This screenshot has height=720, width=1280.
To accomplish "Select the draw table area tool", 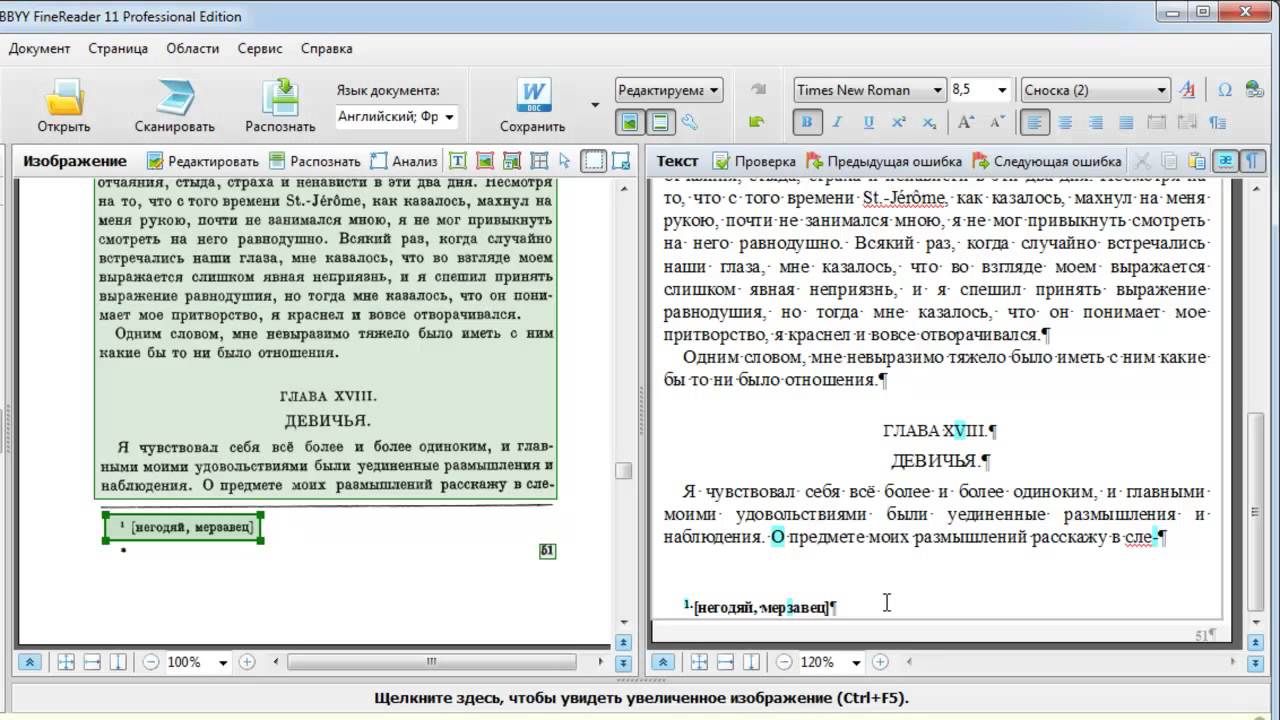I will tap(539, 161).
